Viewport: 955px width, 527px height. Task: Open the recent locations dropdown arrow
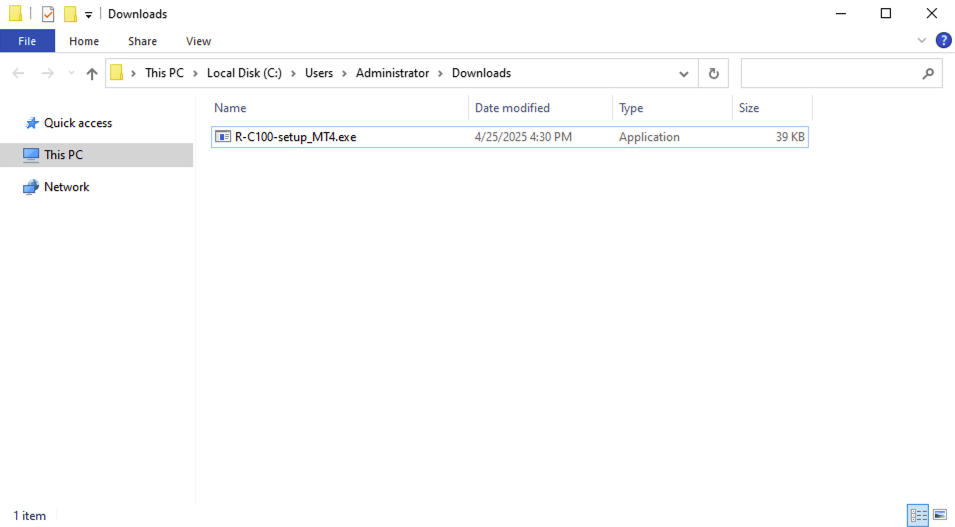coord(71,73)
